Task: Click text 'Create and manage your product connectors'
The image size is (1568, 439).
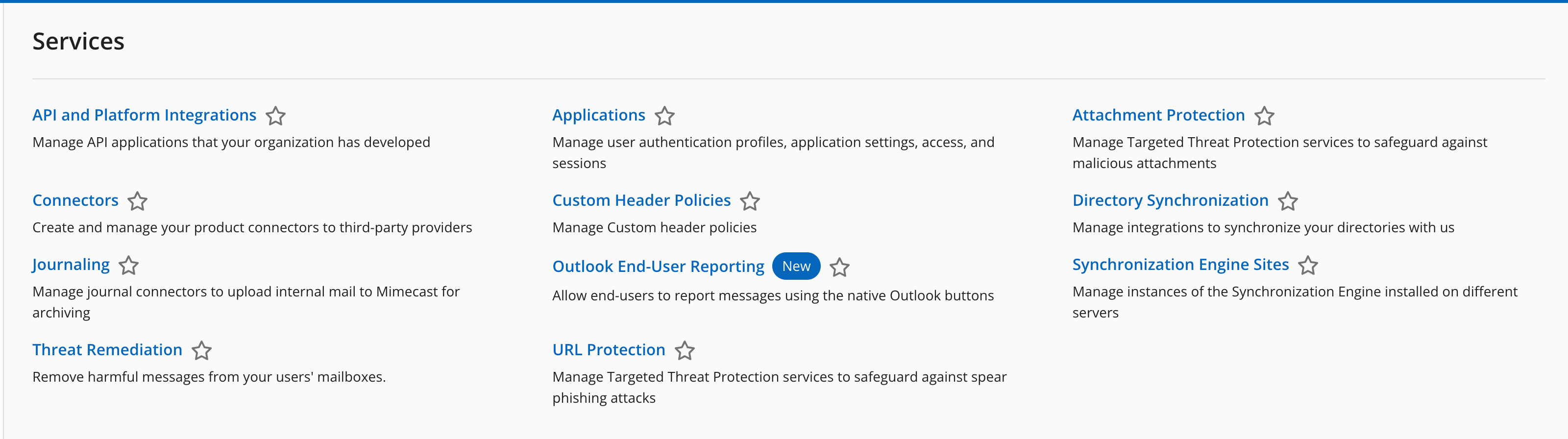Action: click(176, 228)
